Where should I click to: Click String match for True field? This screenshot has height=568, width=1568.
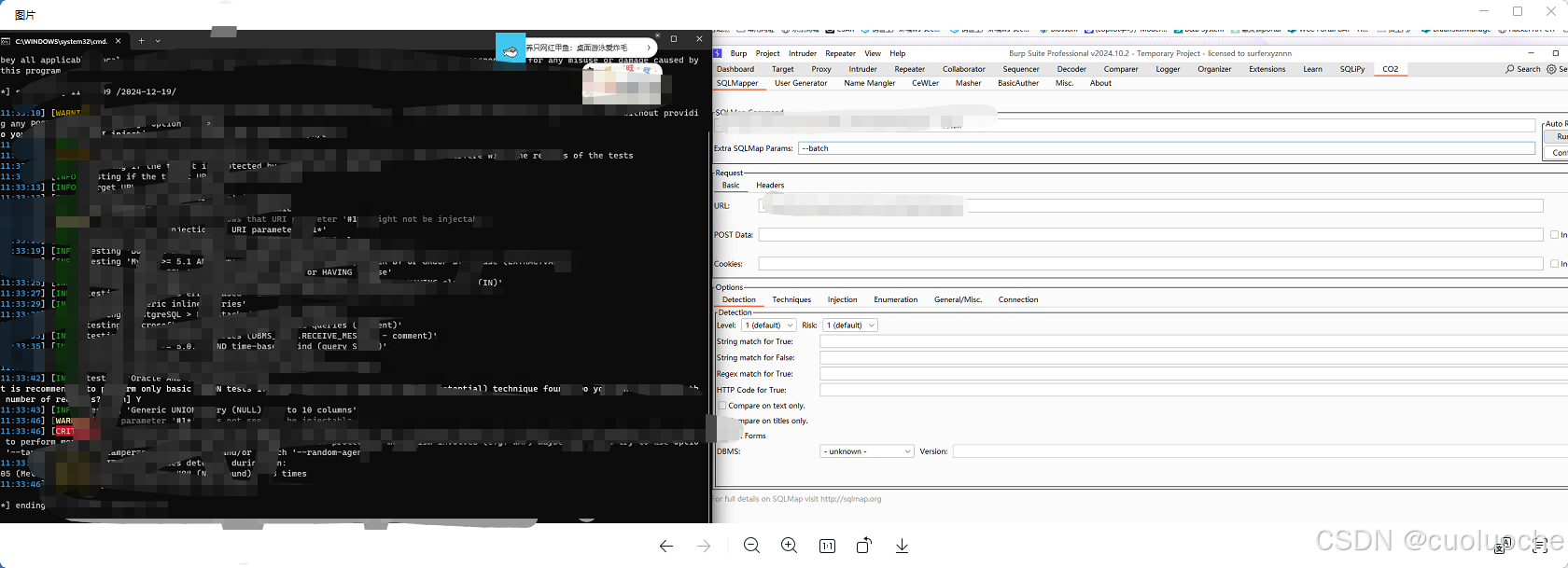click(x=1194, y=341)
